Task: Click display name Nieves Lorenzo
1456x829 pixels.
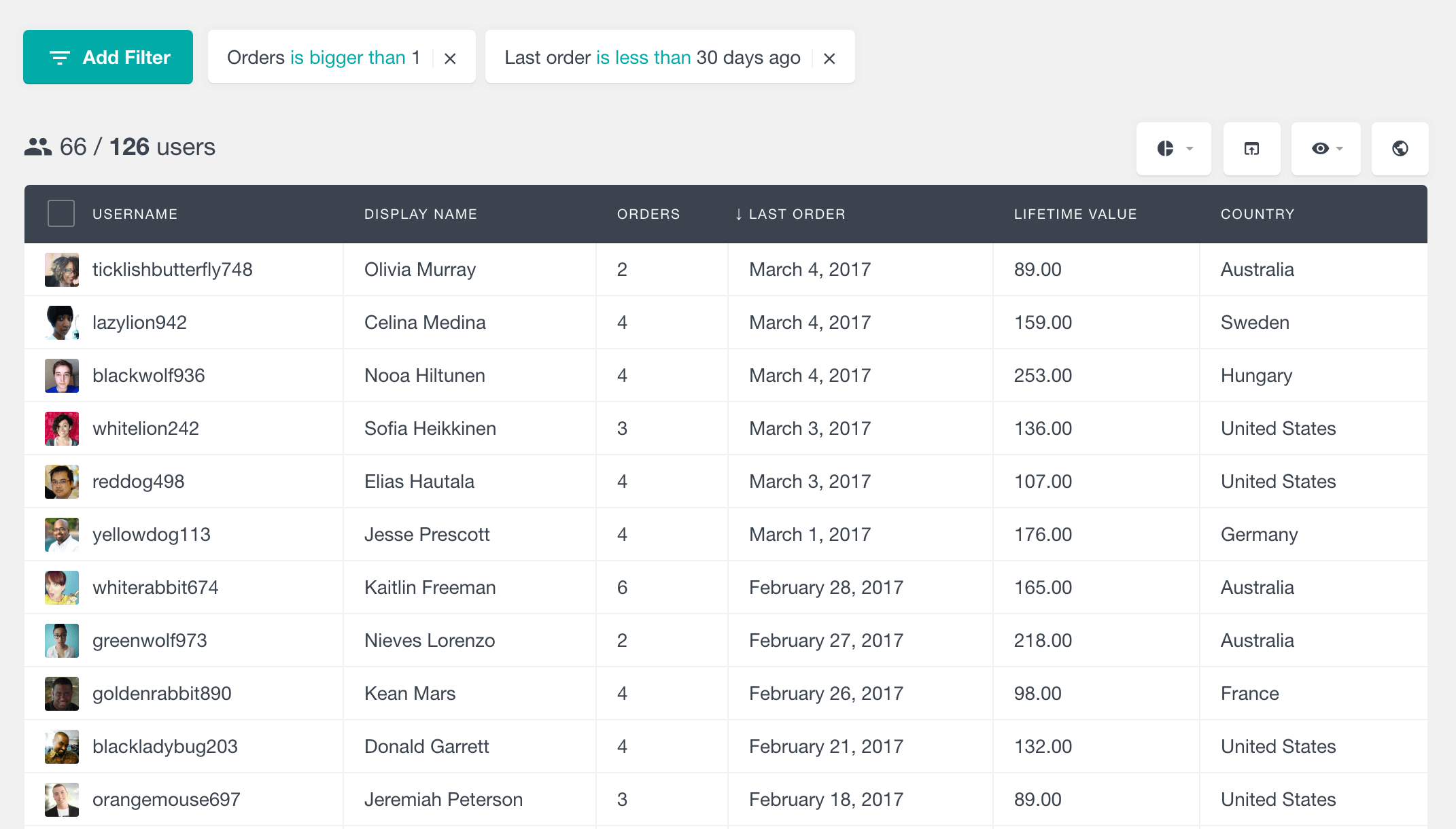Action: pyautogui.click(x=430, y=641)
